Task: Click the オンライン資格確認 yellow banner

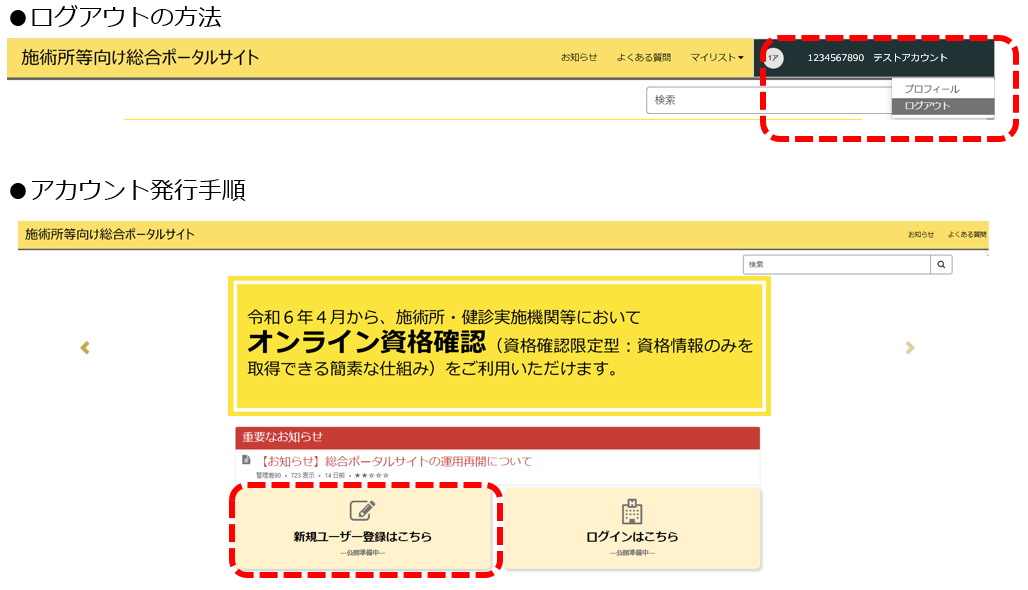Action: pos(499,345)
